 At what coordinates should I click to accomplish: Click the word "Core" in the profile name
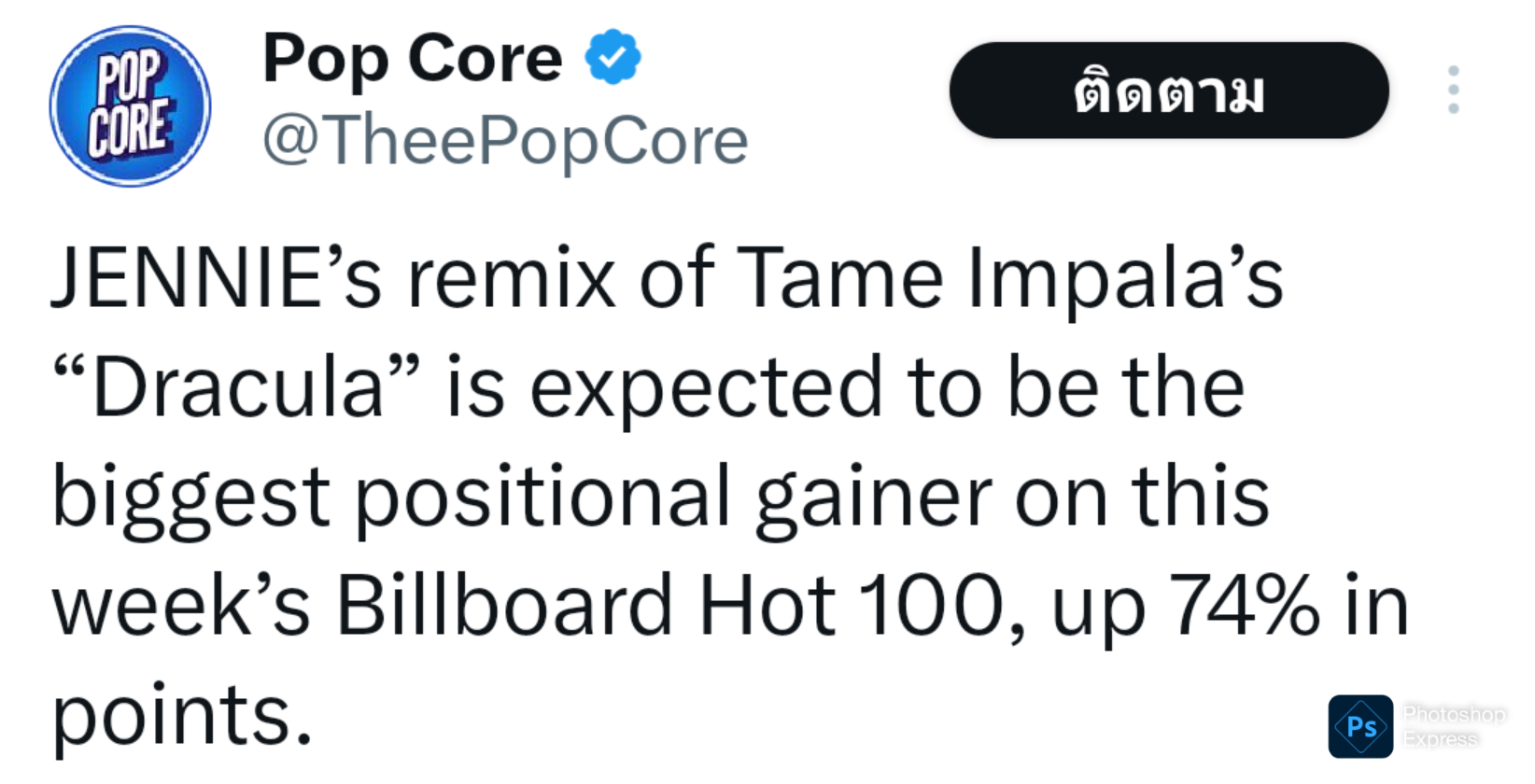[486, 59]
